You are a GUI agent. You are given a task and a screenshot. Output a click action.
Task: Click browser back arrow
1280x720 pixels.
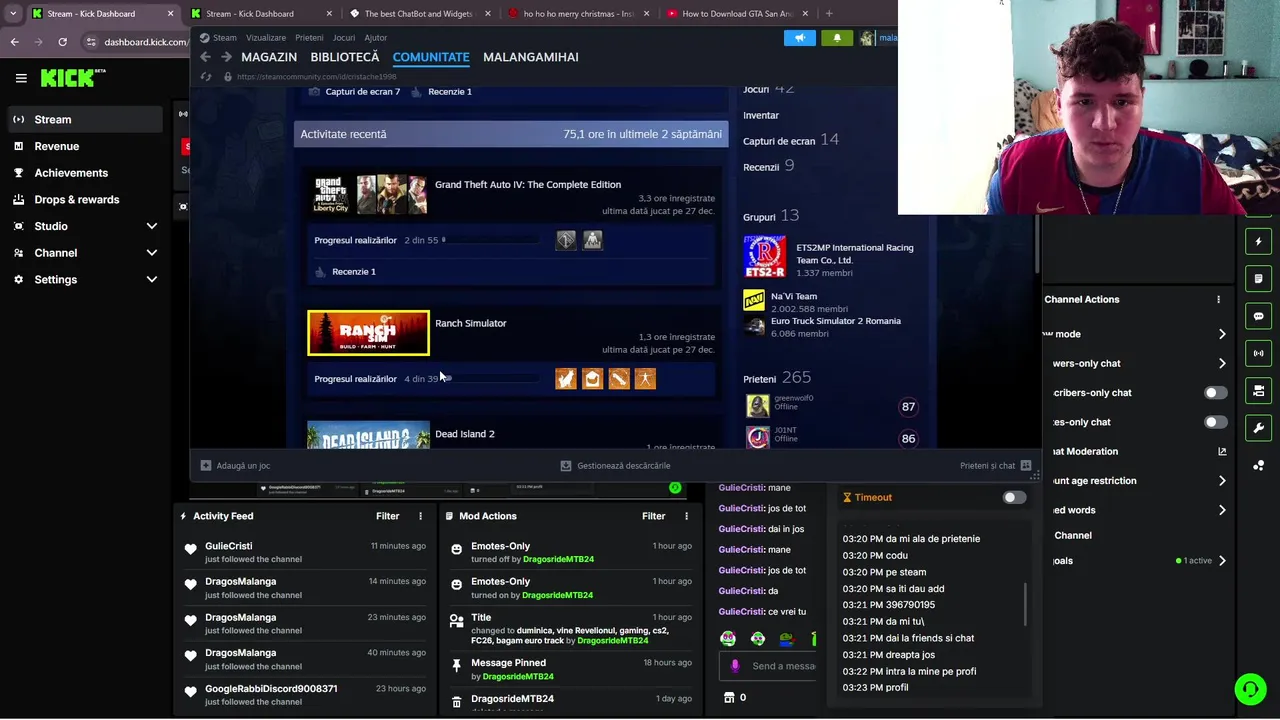pos(14,42)
